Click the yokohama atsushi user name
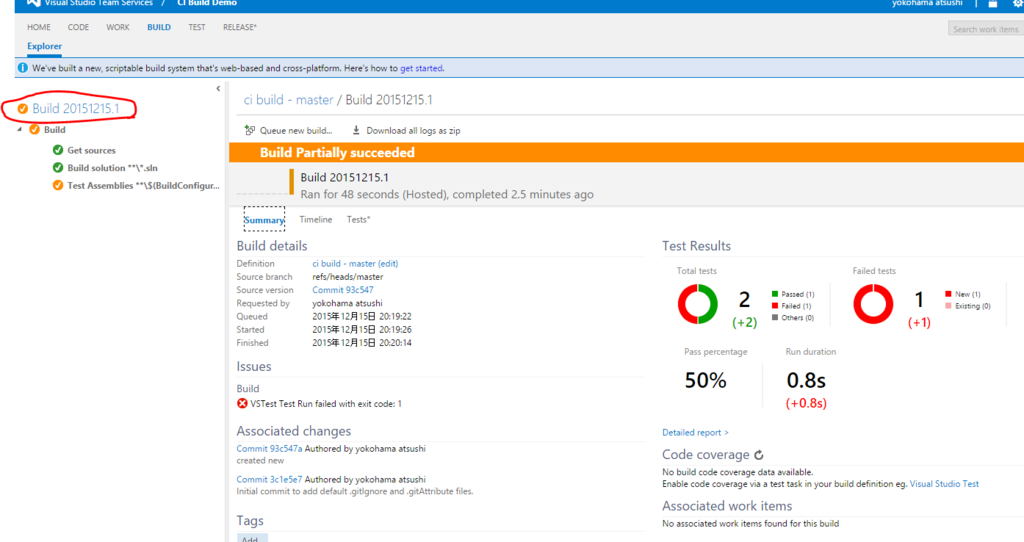This screenshot has width=1024, height=542. coord(927,3)
